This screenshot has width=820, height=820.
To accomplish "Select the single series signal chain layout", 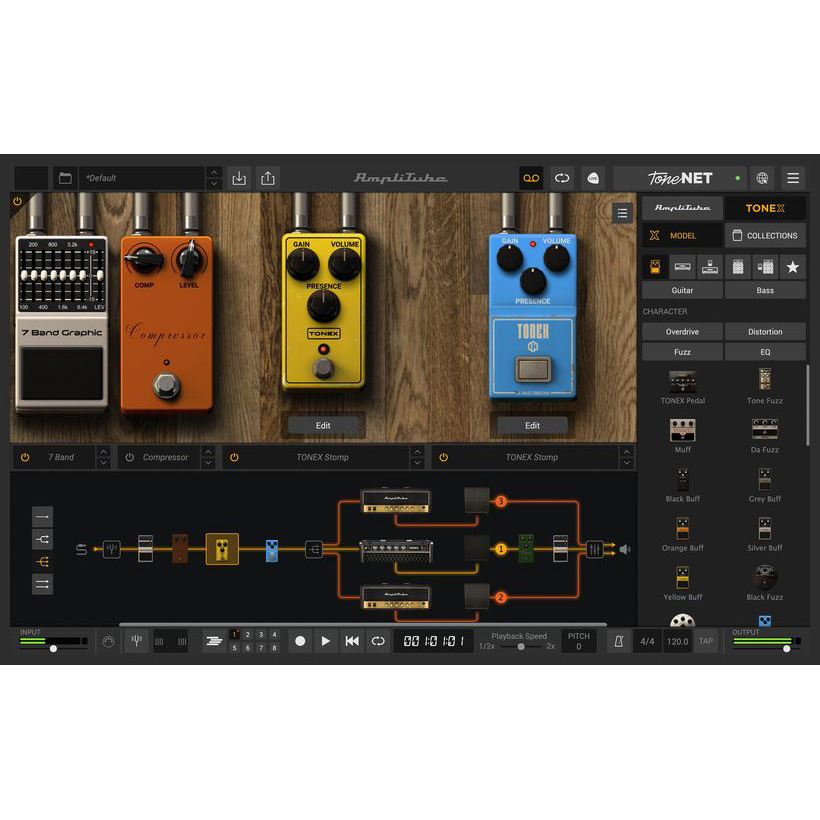I will (42, 516).
